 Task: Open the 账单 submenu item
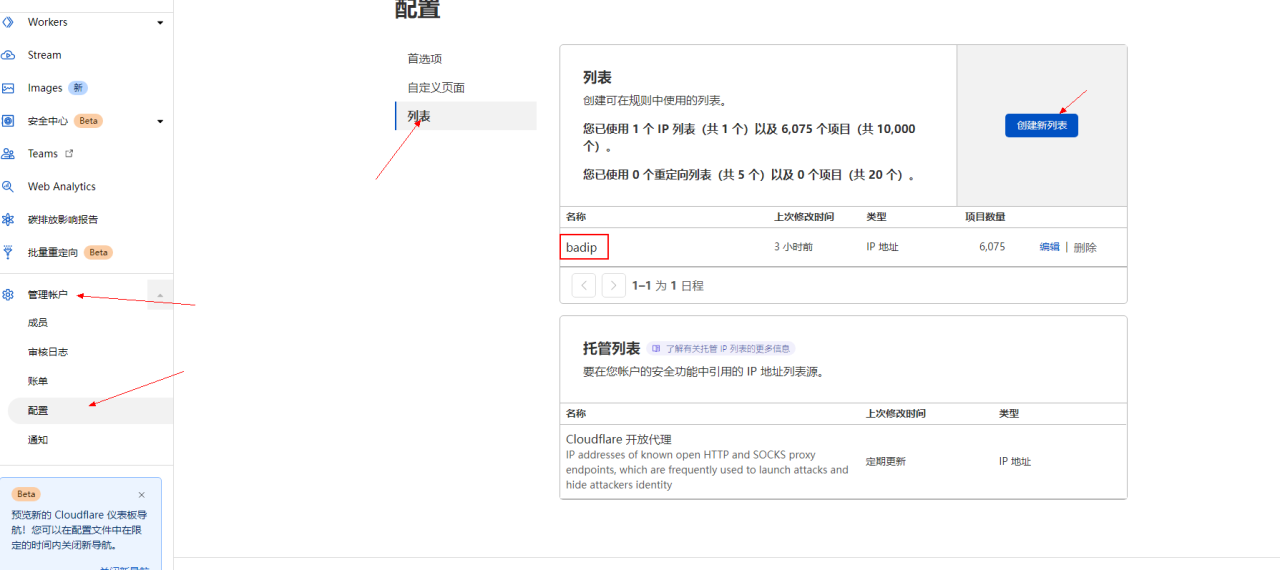(x=38, y=381)
